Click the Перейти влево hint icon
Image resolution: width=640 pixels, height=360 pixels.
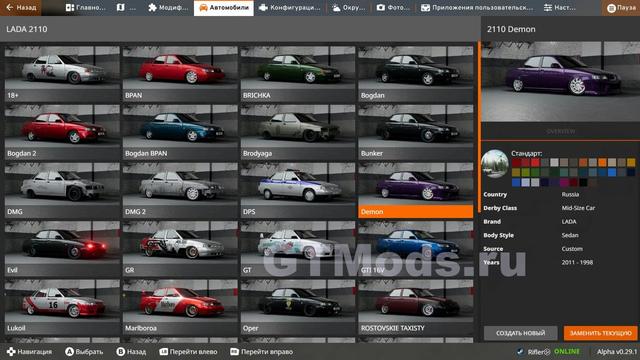tap(163, 351)
